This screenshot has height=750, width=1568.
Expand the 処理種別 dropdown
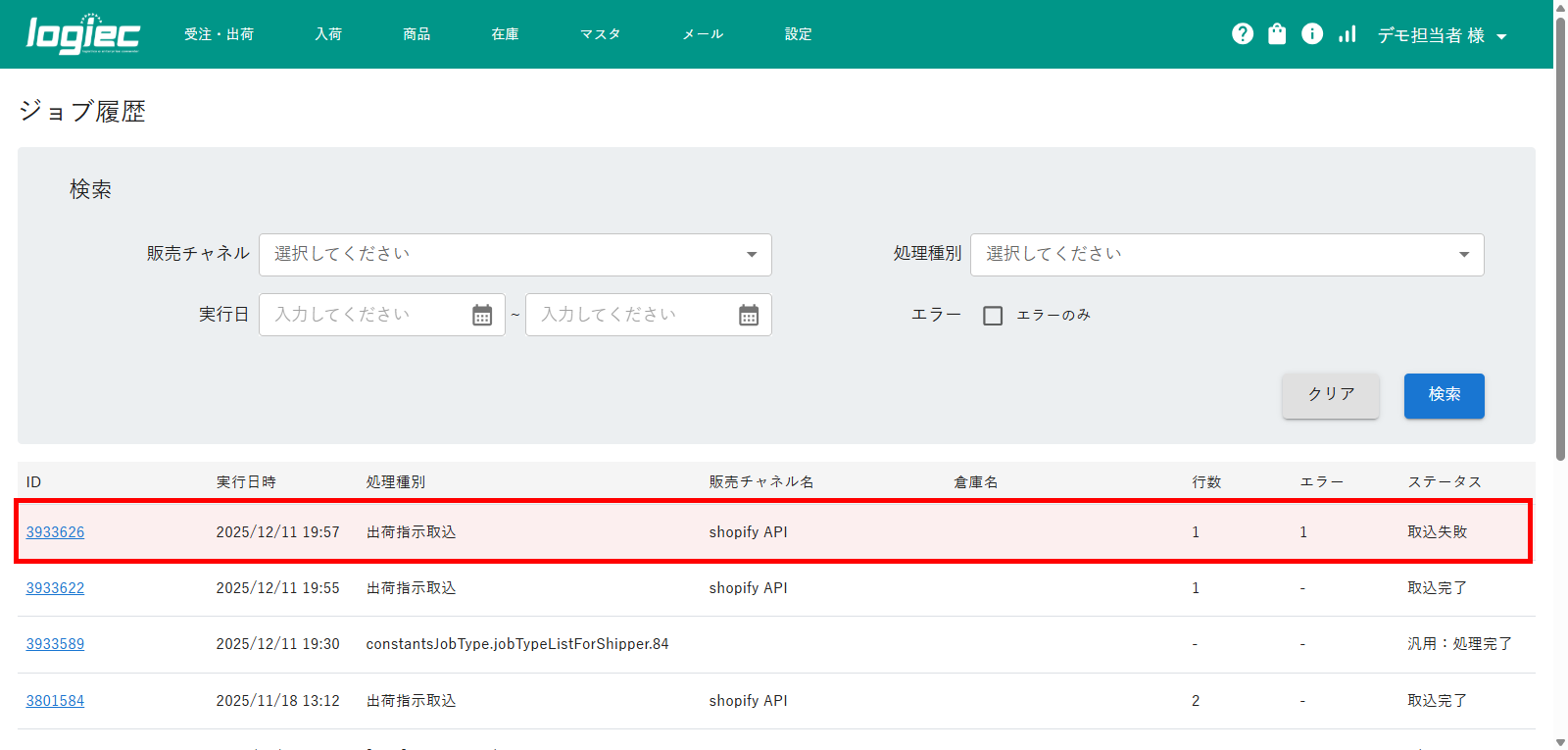tap(1226, 255)
